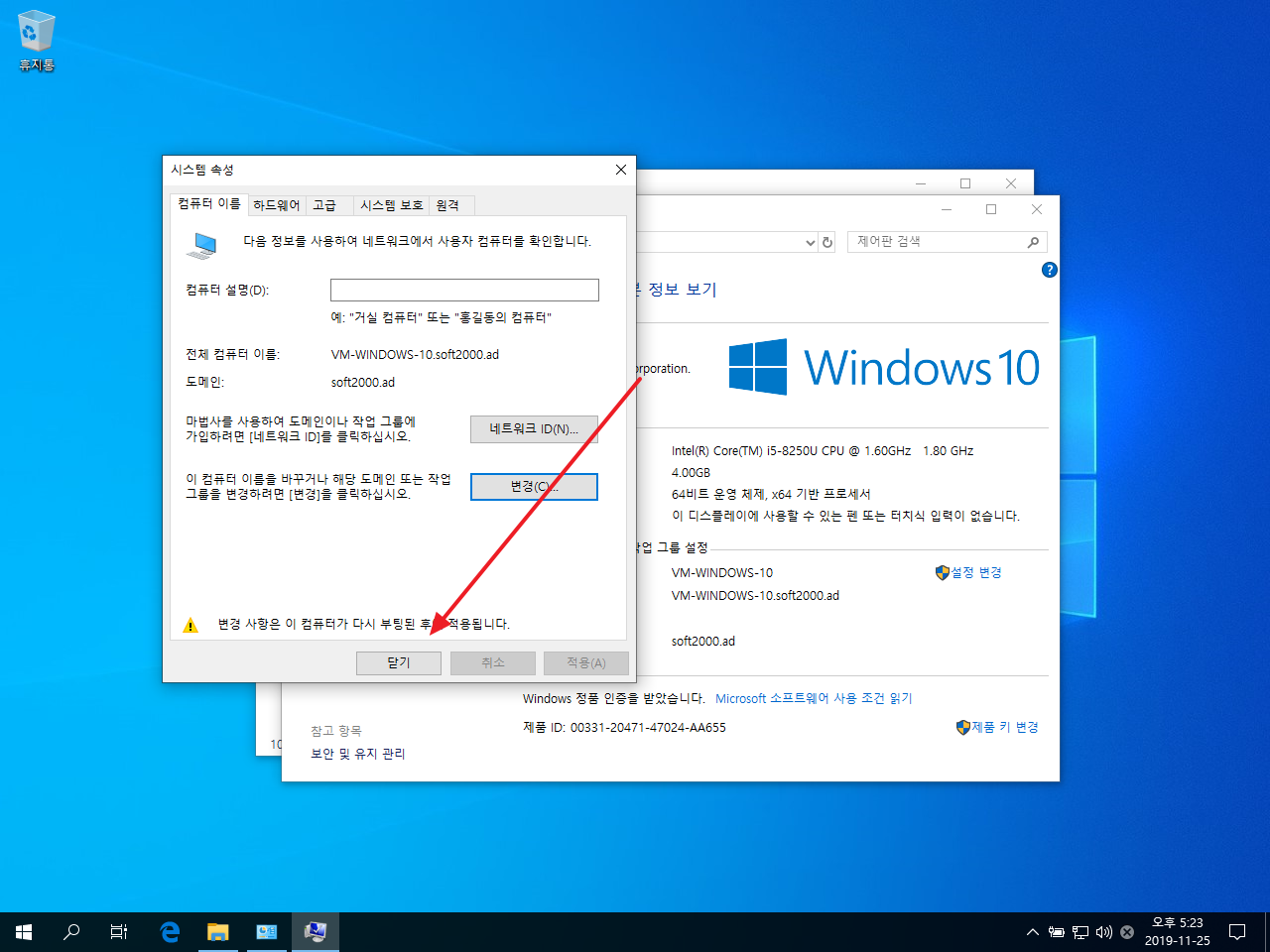Show hidden tray icons chevron
The width and height of the screenshot is (1270, 952).
[x=1033, y=932]
